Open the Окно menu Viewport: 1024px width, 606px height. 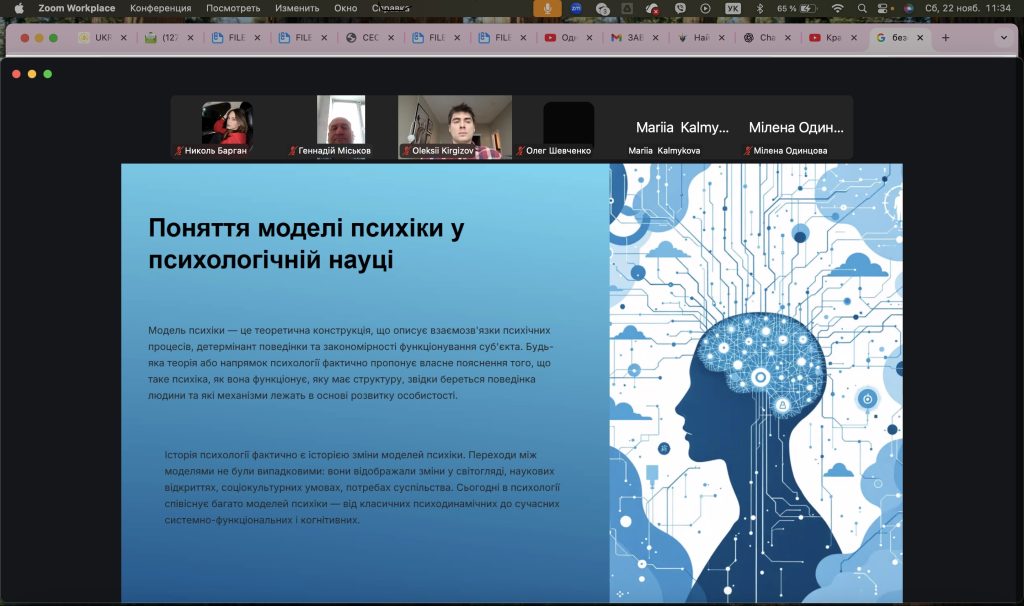click(x=345, y=8)
